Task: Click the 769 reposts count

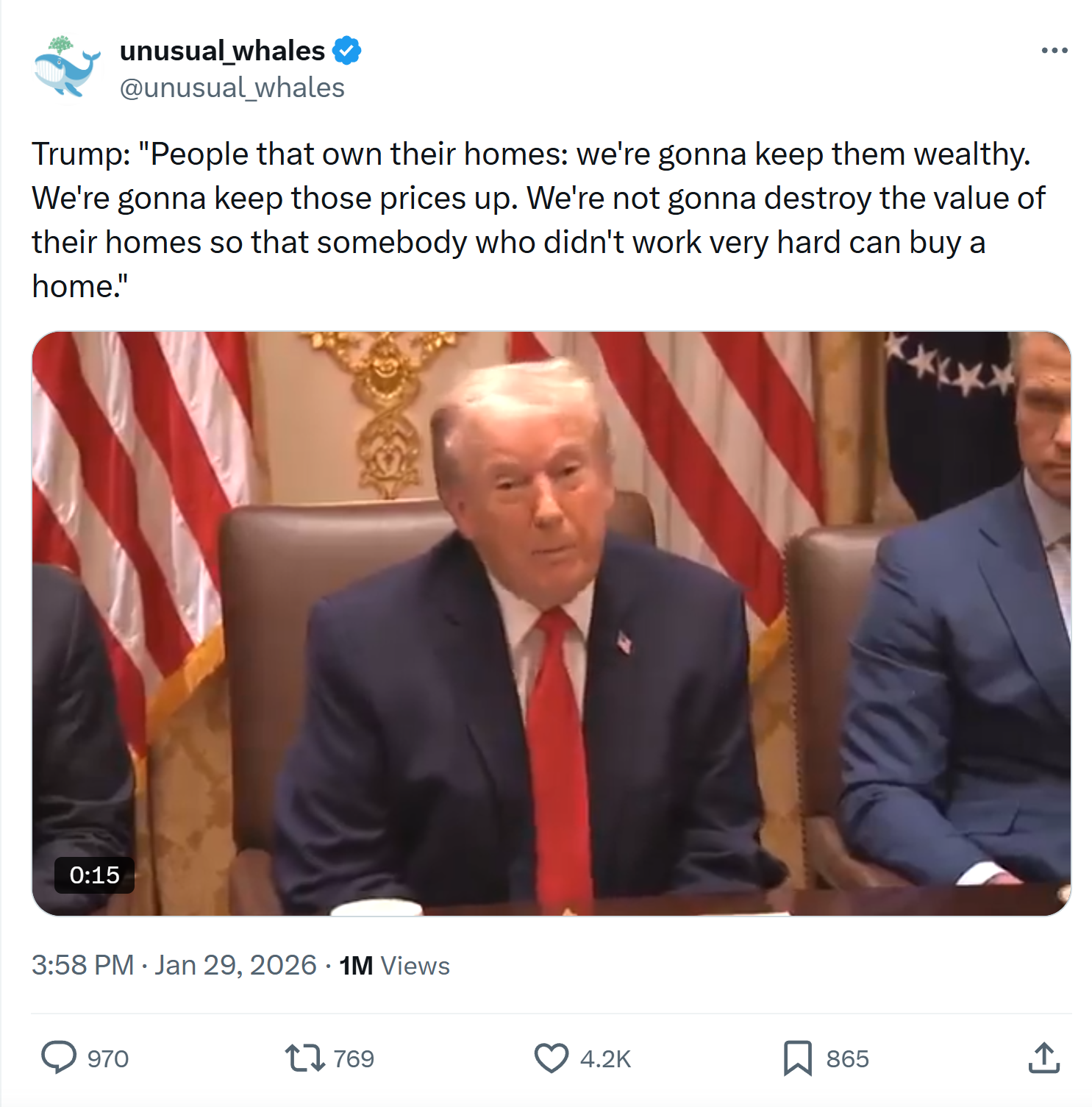Action: coord(354,1058)
